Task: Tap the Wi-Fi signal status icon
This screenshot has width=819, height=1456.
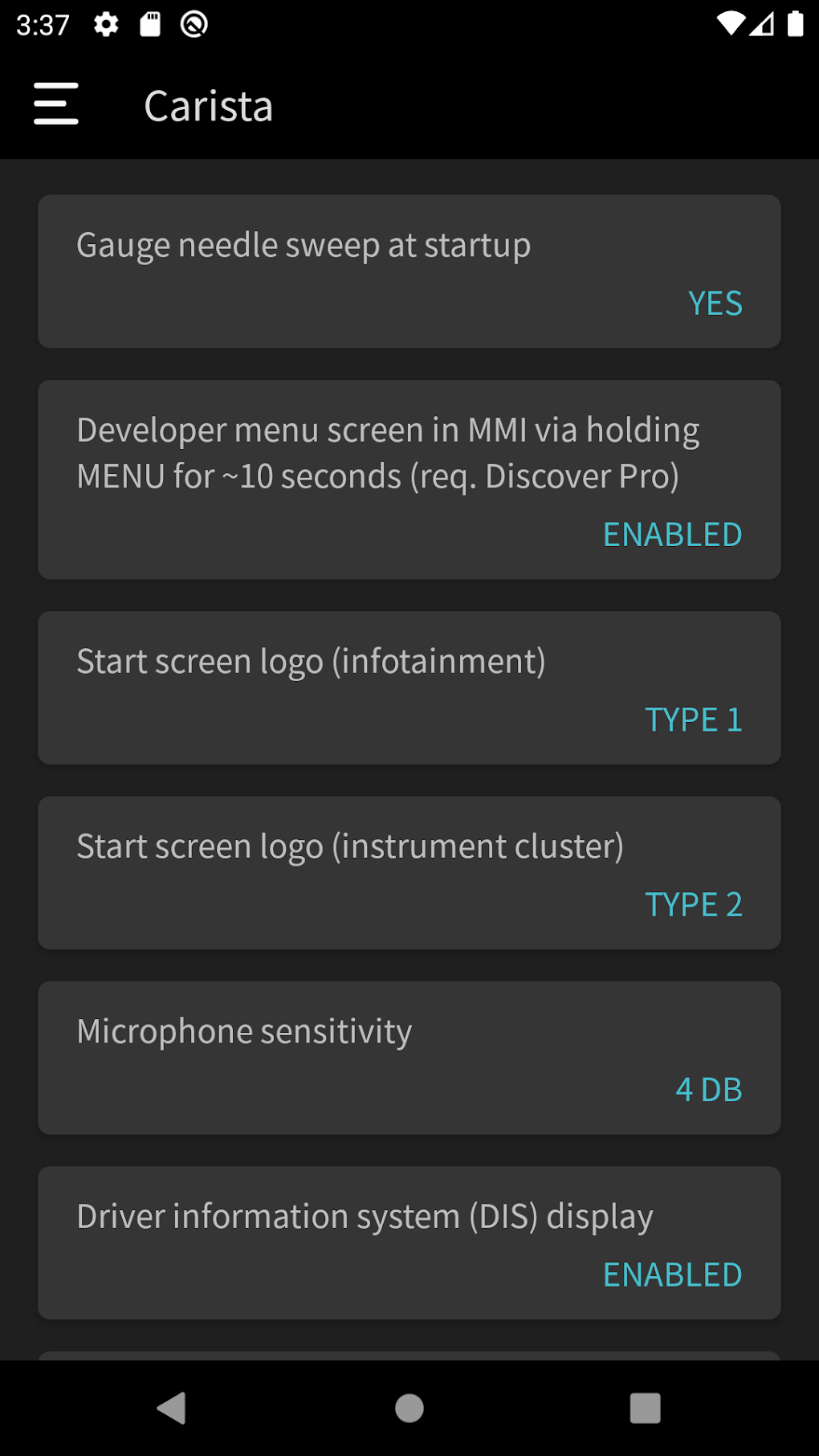Action: [730, 24]
